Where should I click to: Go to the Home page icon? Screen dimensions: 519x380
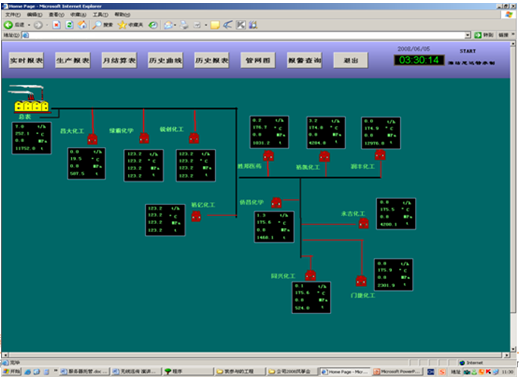[x=82, y=25]
